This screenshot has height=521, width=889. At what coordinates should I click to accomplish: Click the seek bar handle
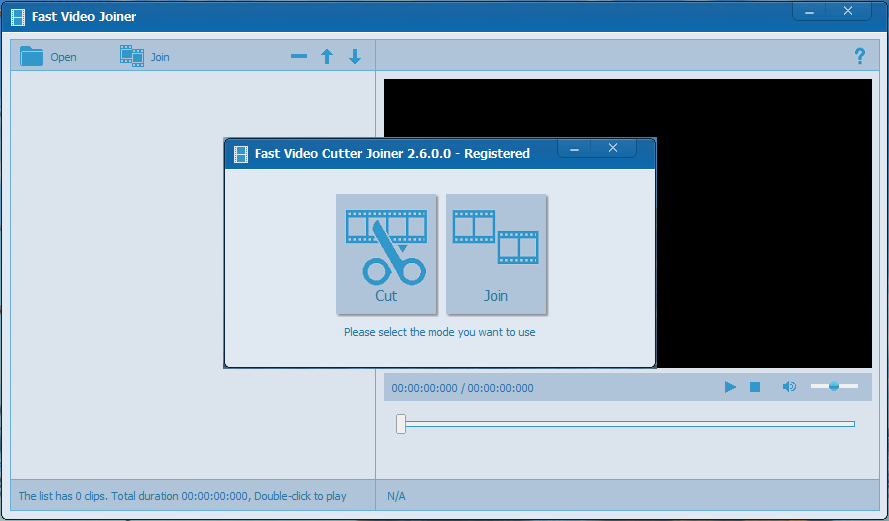coord(401,423)
